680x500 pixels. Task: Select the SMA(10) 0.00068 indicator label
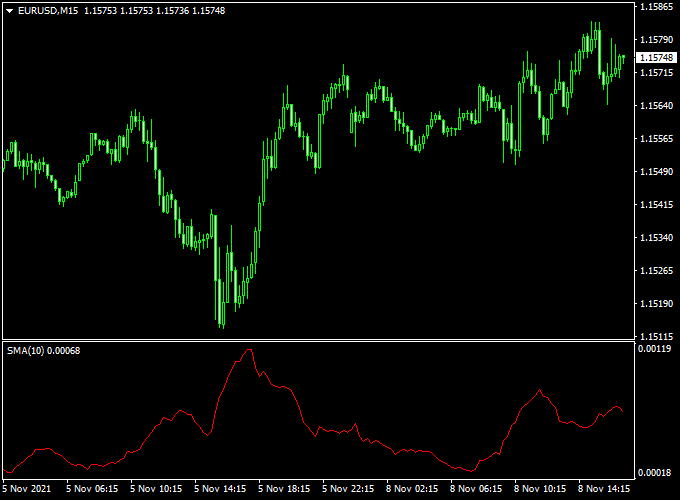[x=43, y=350]
